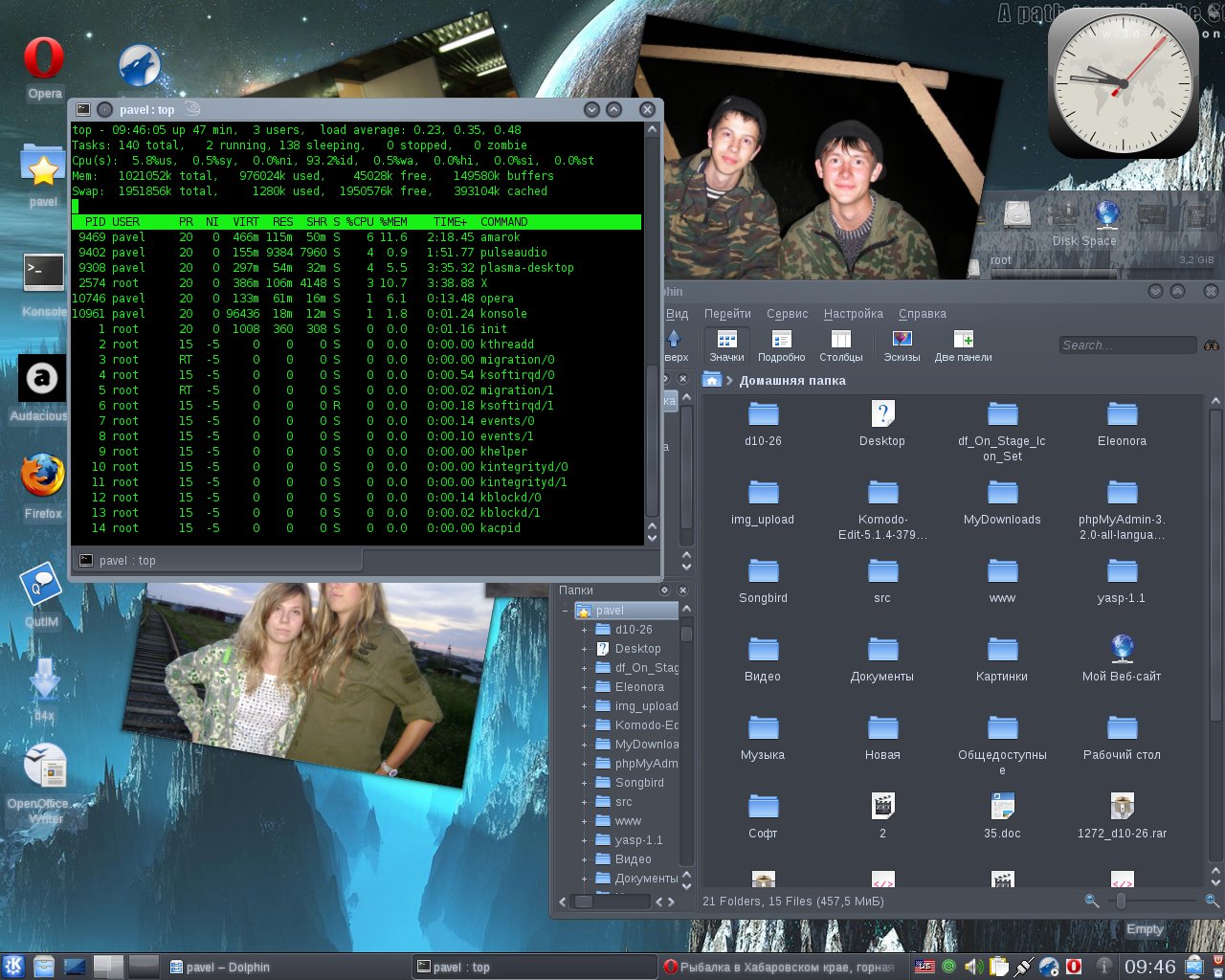Image resolution: width=1225 pixels, height=980 pixels.
Task: Switch to Подробно details view
Action: 781,345
